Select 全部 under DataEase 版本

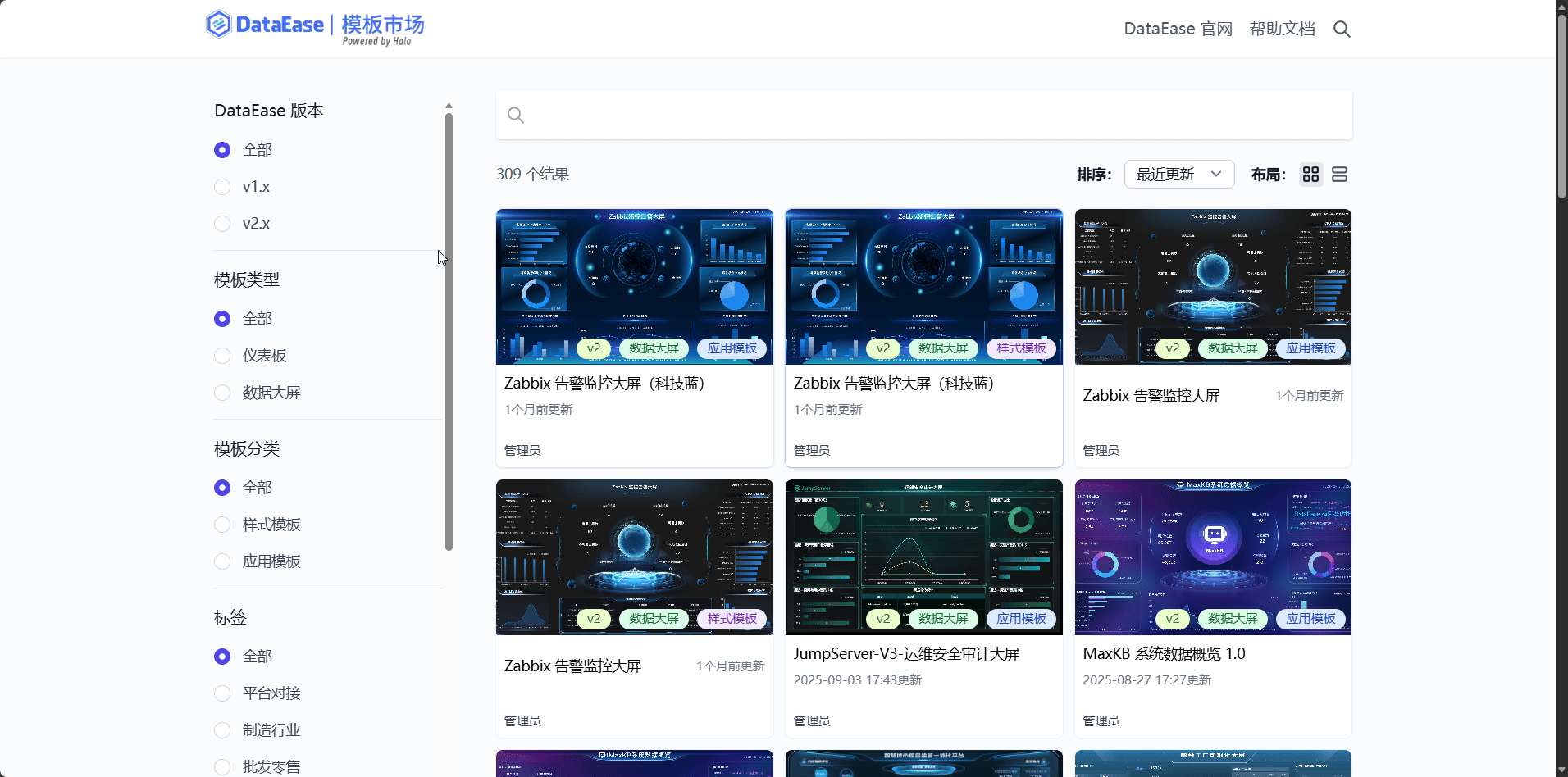222,150
